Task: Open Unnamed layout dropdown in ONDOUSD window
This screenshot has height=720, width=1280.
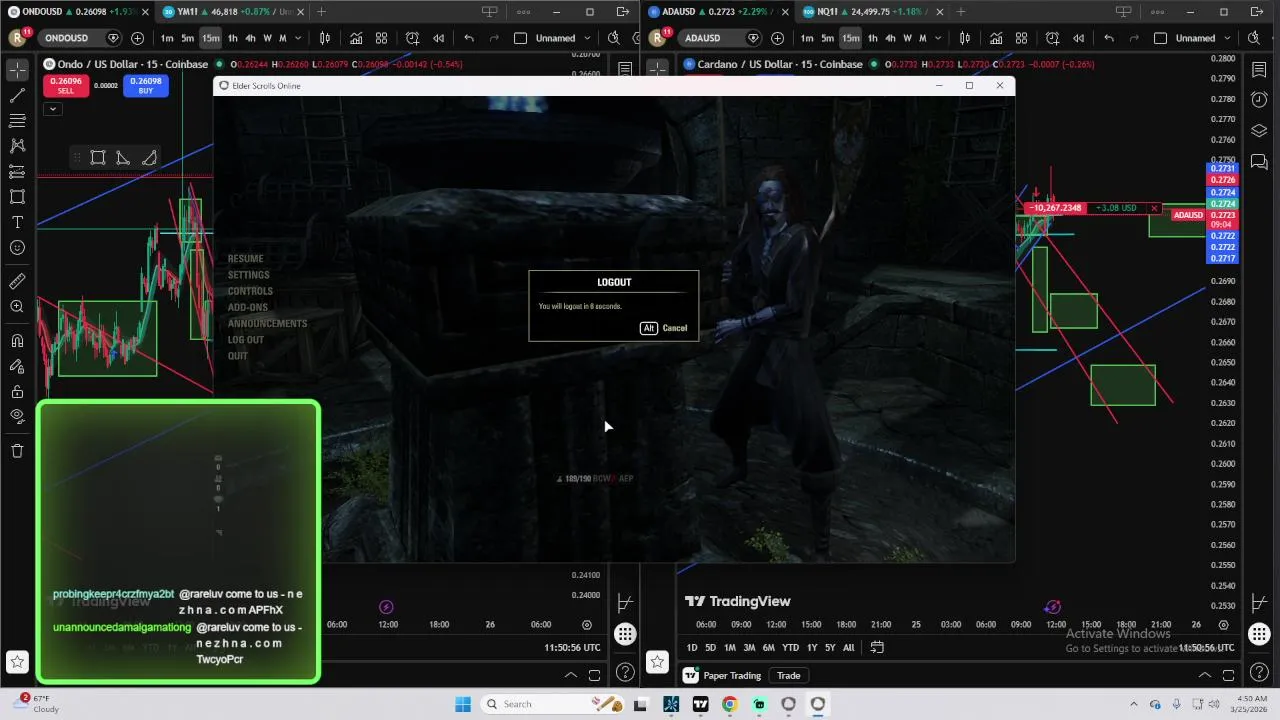Action: click(586, 38)
